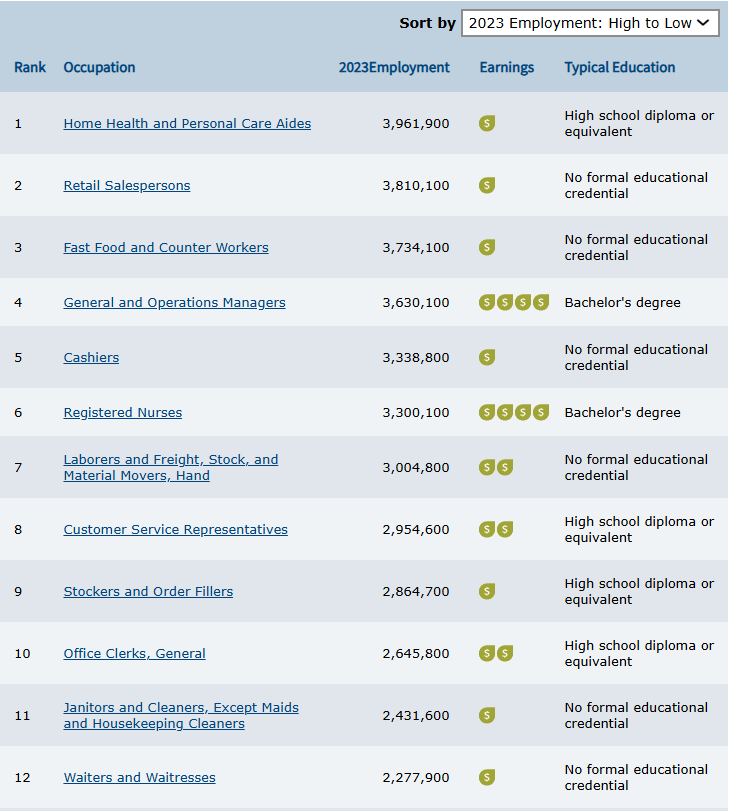This screenshot has height=811, width=746.
Task: Click second dollar icon in Laborers row
Action: [505, 468]
